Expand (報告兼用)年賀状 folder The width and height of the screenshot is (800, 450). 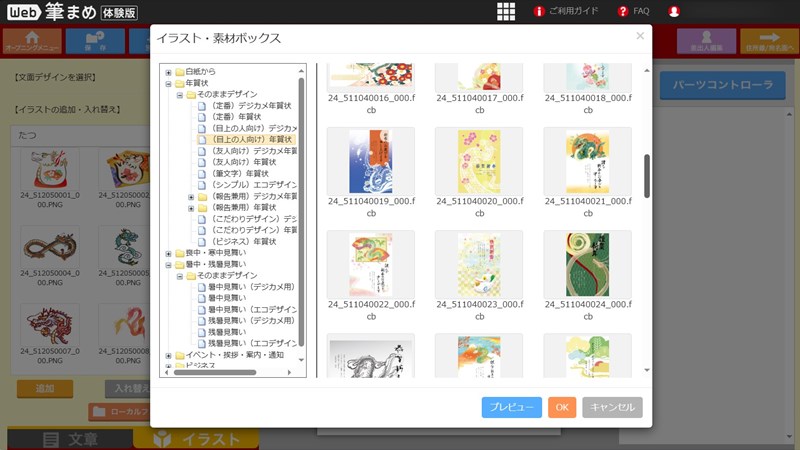191,208
